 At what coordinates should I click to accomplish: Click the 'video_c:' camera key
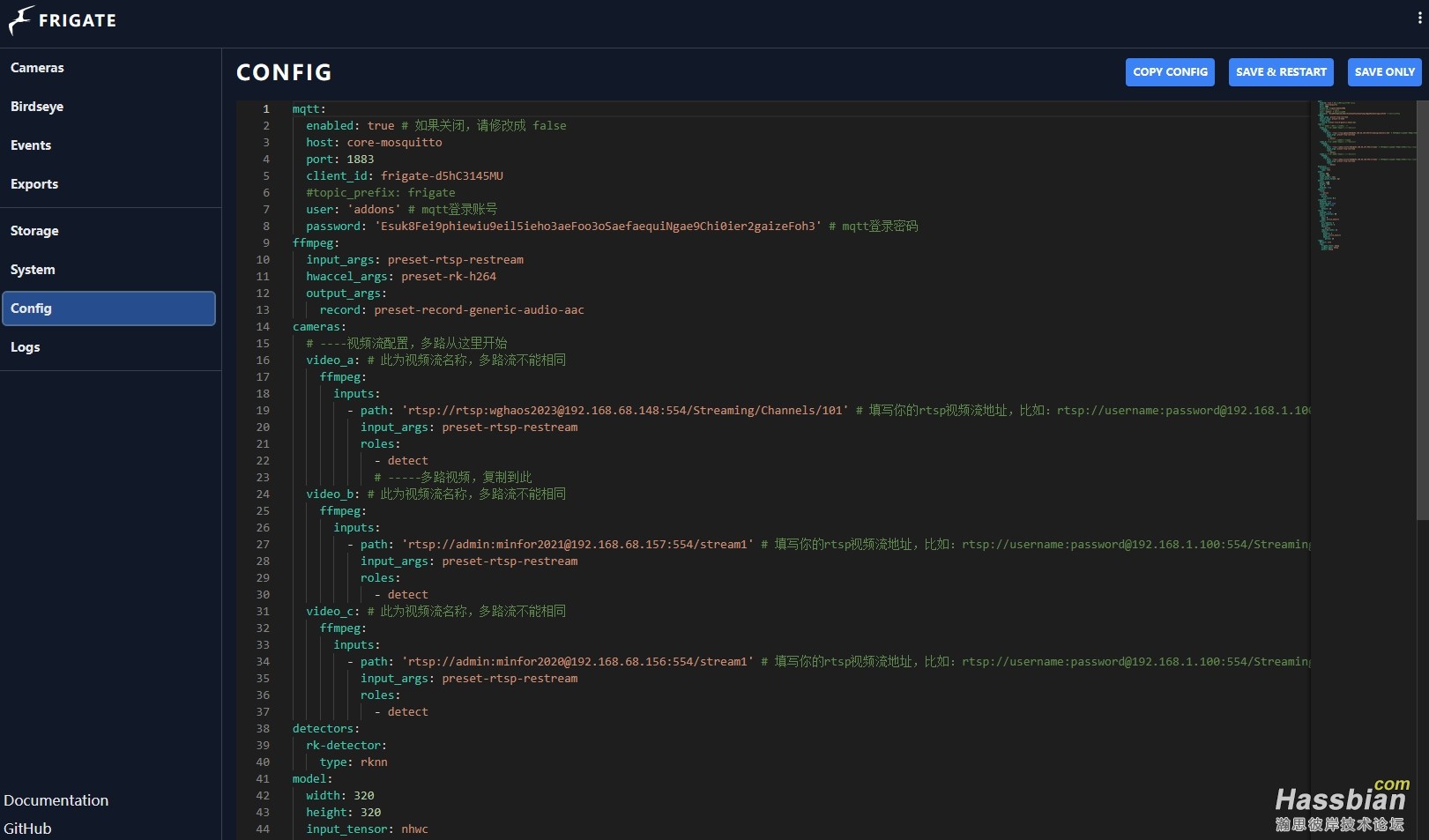333,612
